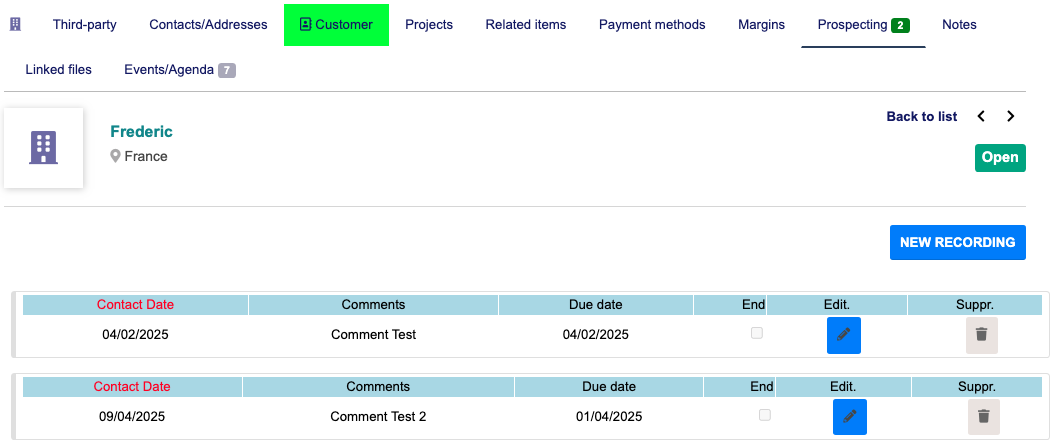Sort by first table's Contact Date header

[135, 304]
